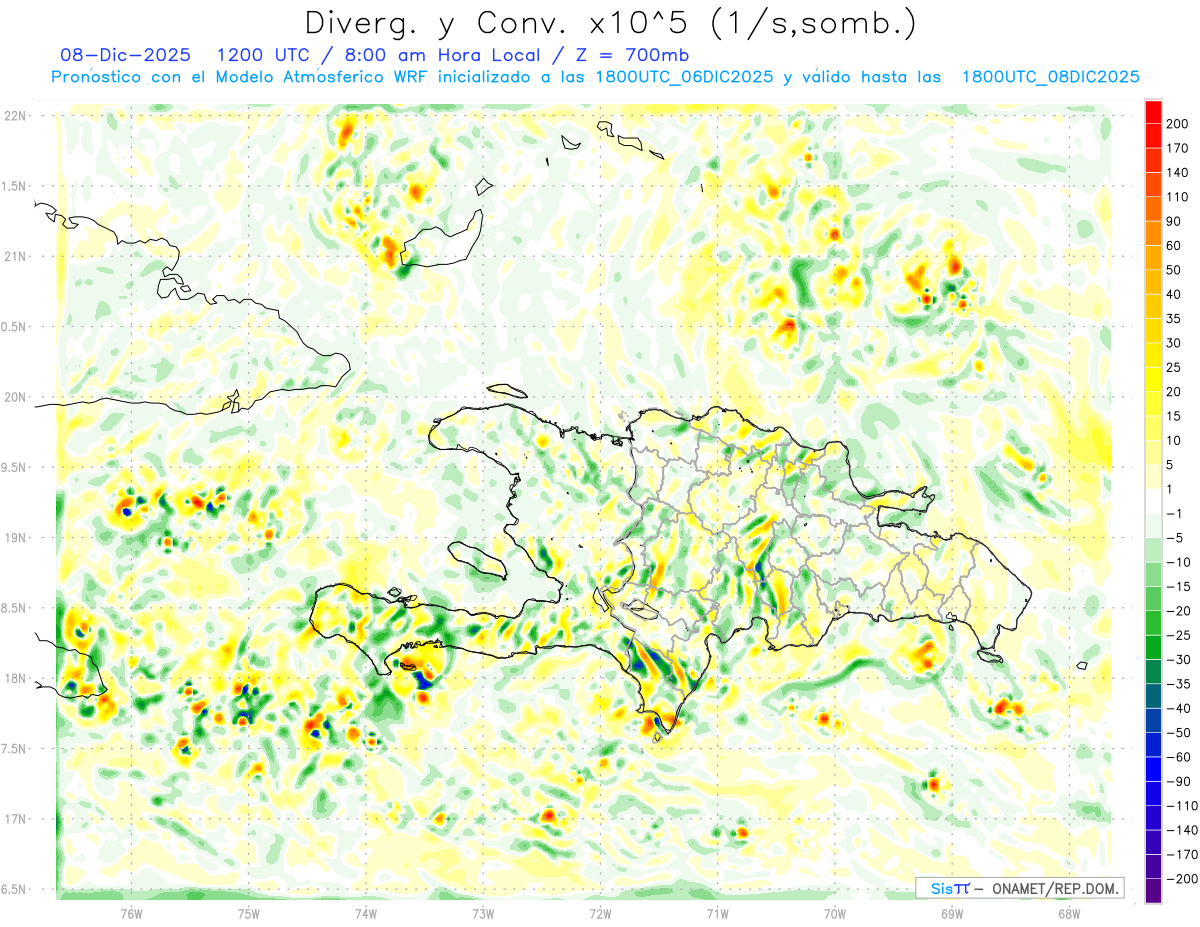The image size is (1200, 927).
Task: Click the '69W' longitude label
Action: 952,913
